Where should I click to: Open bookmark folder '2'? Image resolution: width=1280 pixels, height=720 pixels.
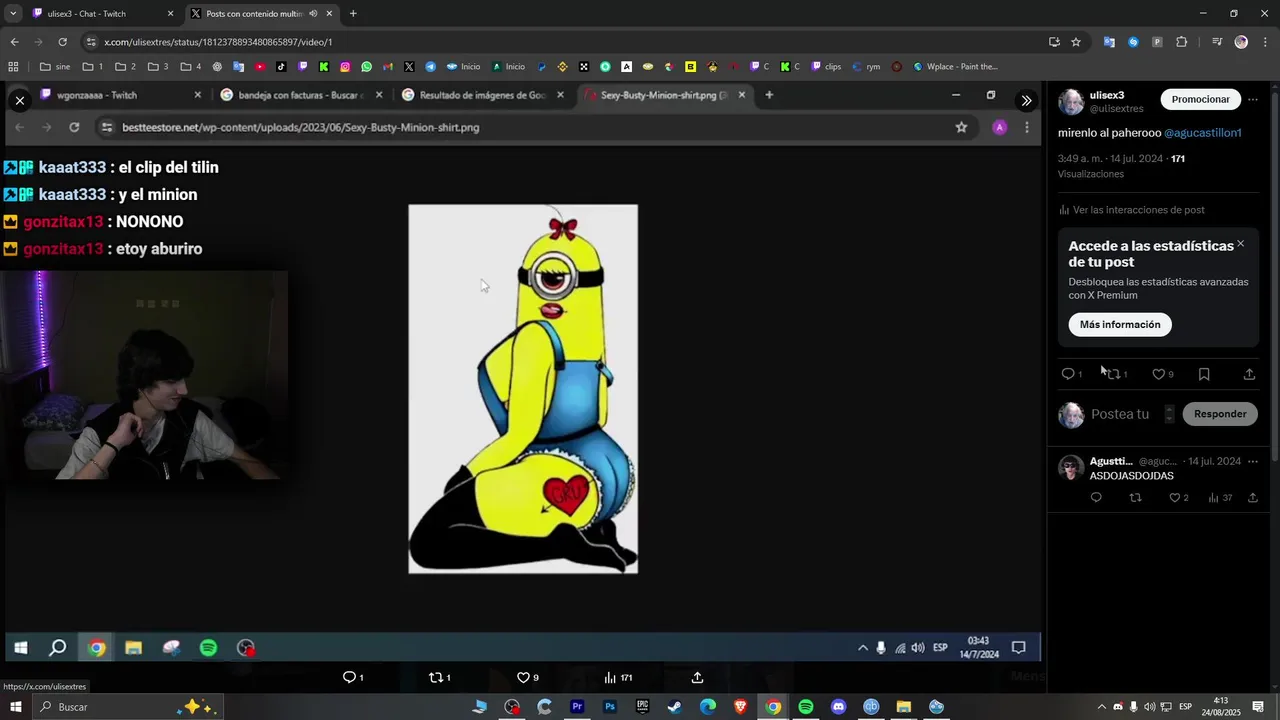pos(125,67)
